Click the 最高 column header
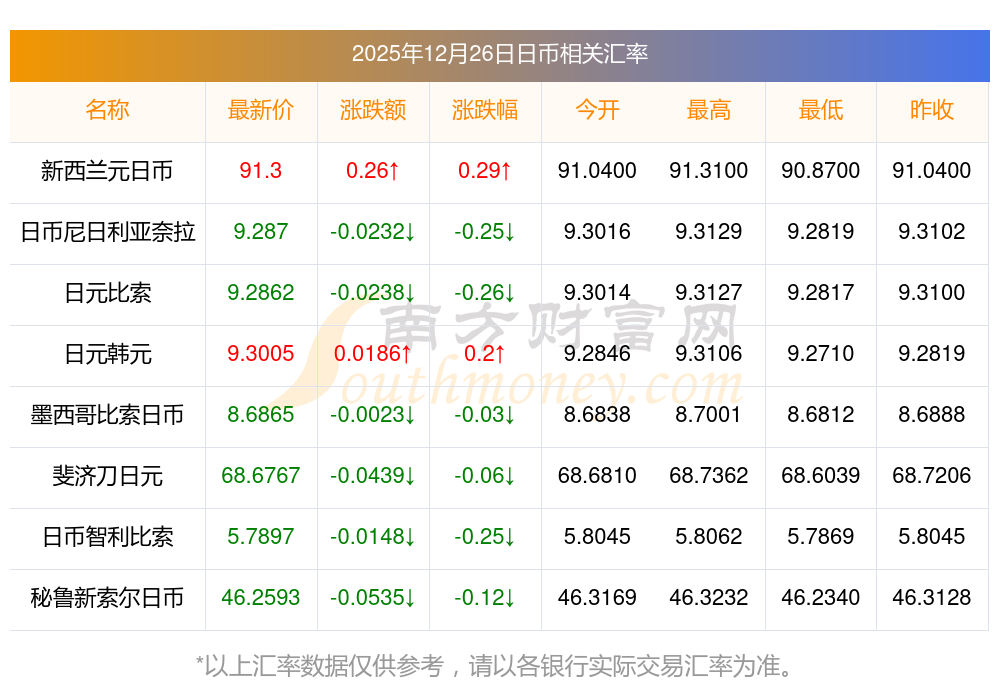The height and width of the screenshot is (697, 1000). 709,110
